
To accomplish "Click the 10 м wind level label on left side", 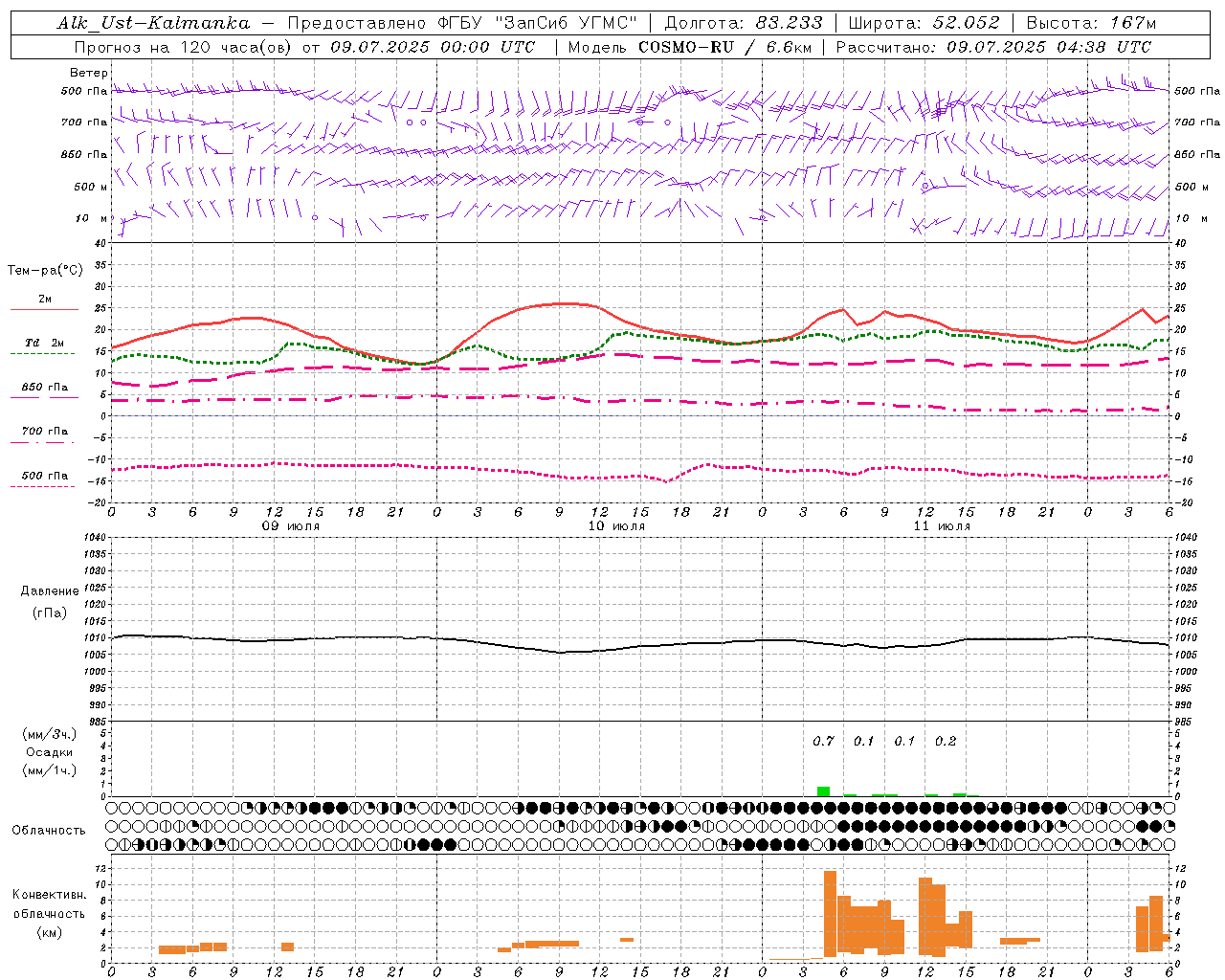I will click(x=91, y=218).
